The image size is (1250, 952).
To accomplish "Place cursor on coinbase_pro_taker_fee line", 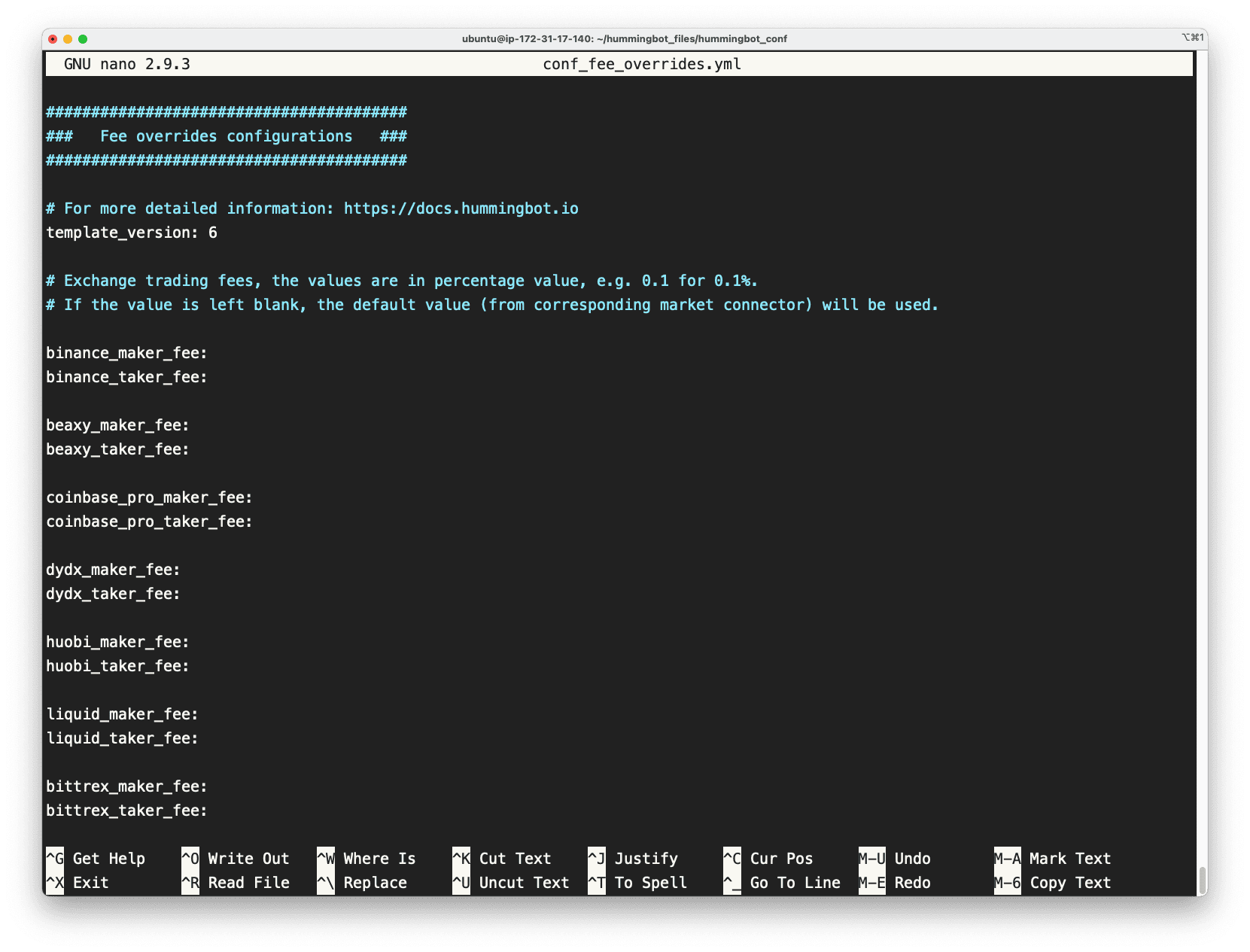I will point(149,522).
